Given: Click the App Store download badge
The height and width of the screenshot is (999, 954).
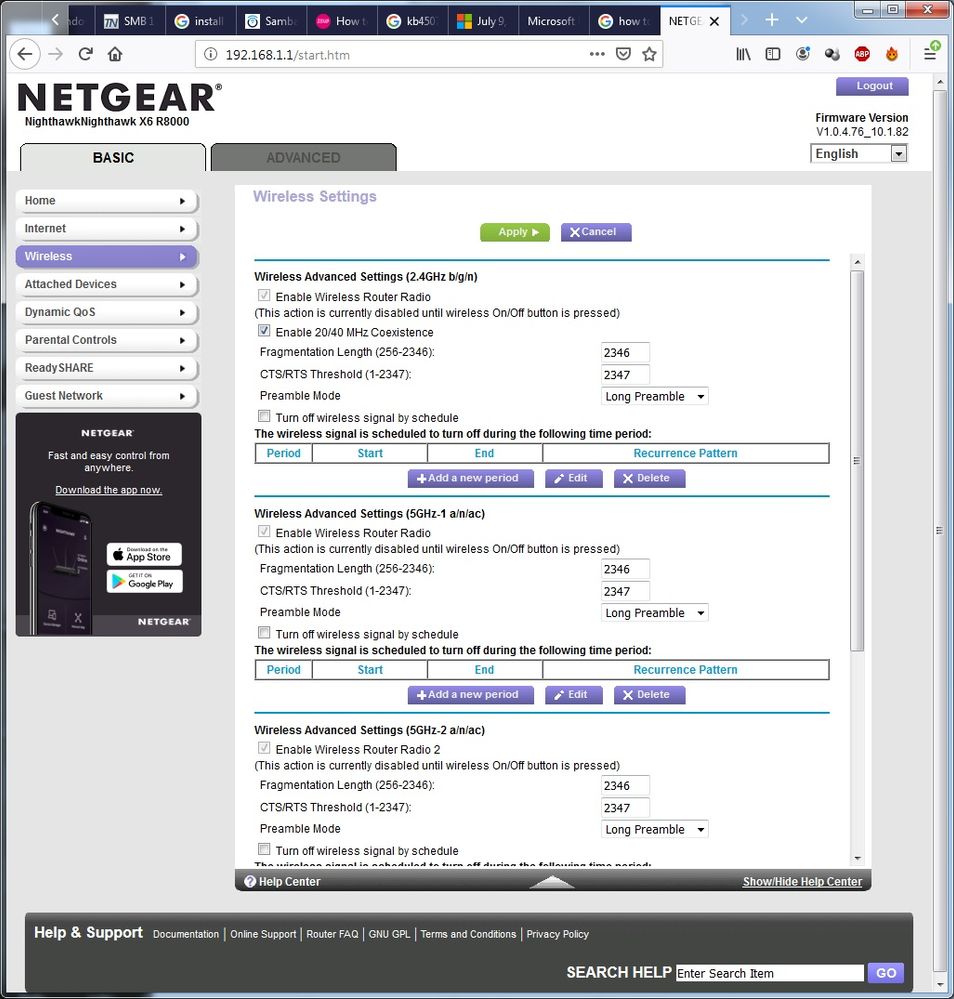Looking at the screenshot, I should [144, 554].
